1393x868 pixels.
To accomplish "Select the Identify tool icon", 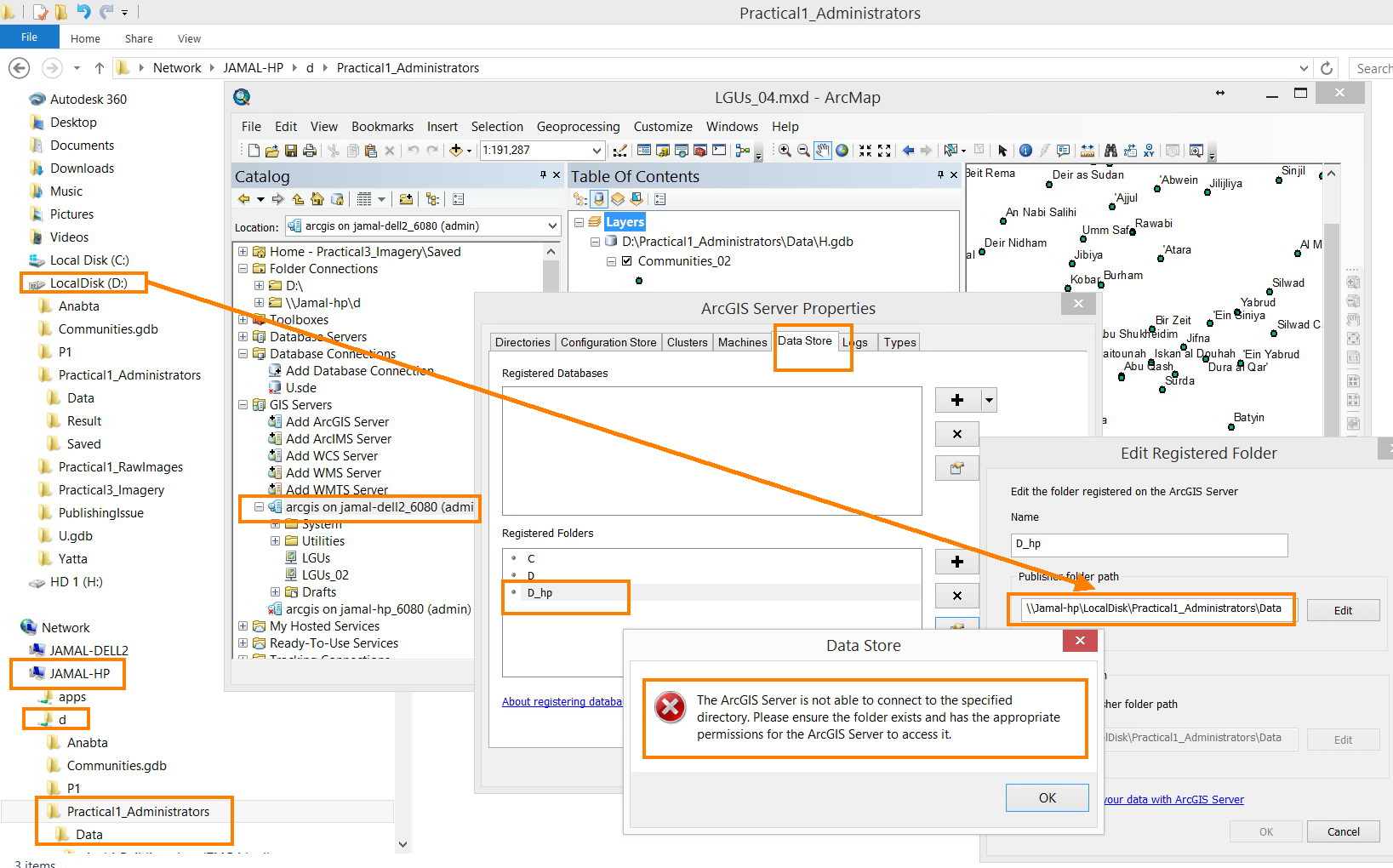I will pos(1025,151).
